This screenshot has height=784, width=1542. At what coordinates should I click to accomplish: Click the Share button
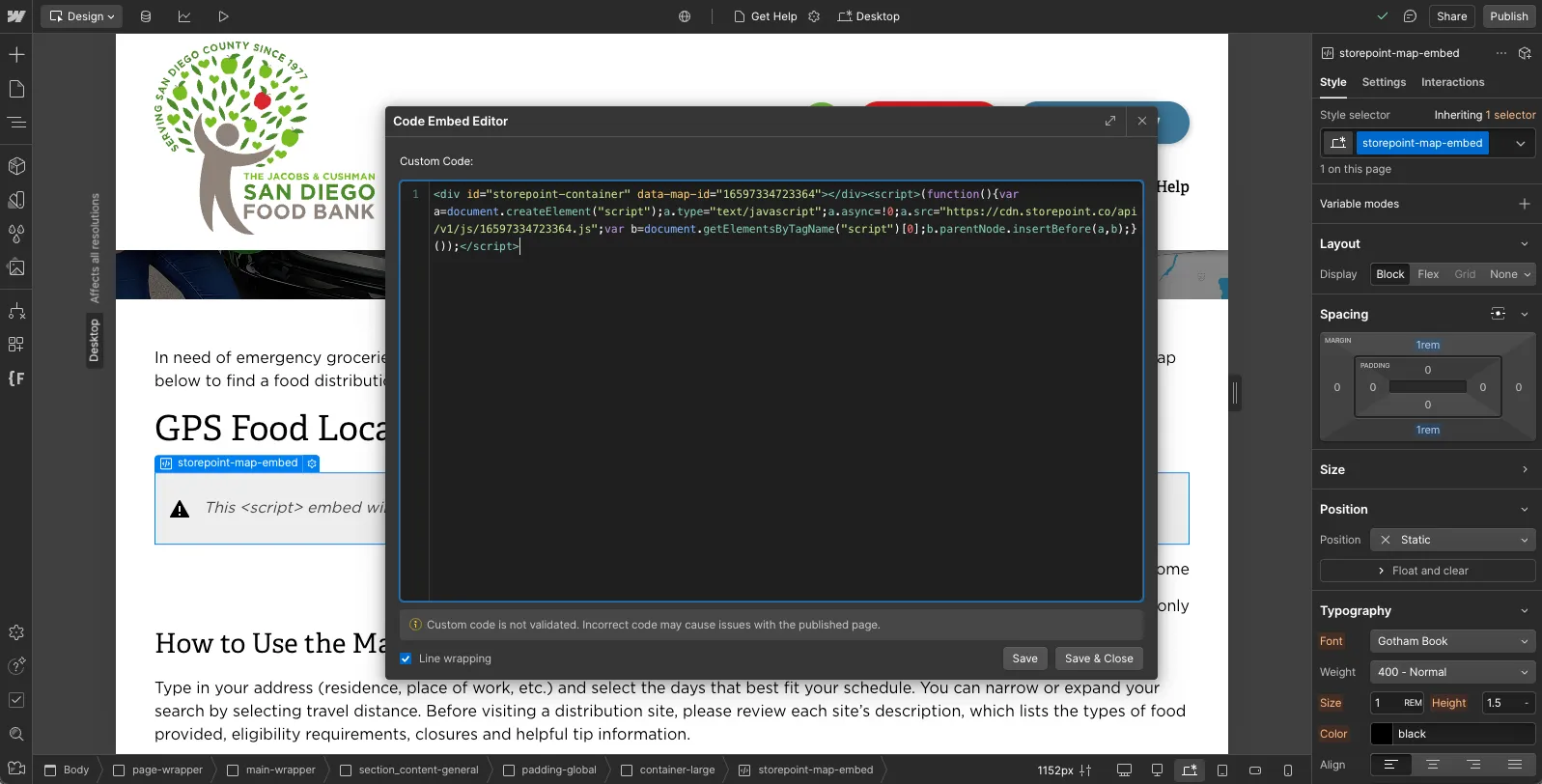click(x=1451, y=16)
